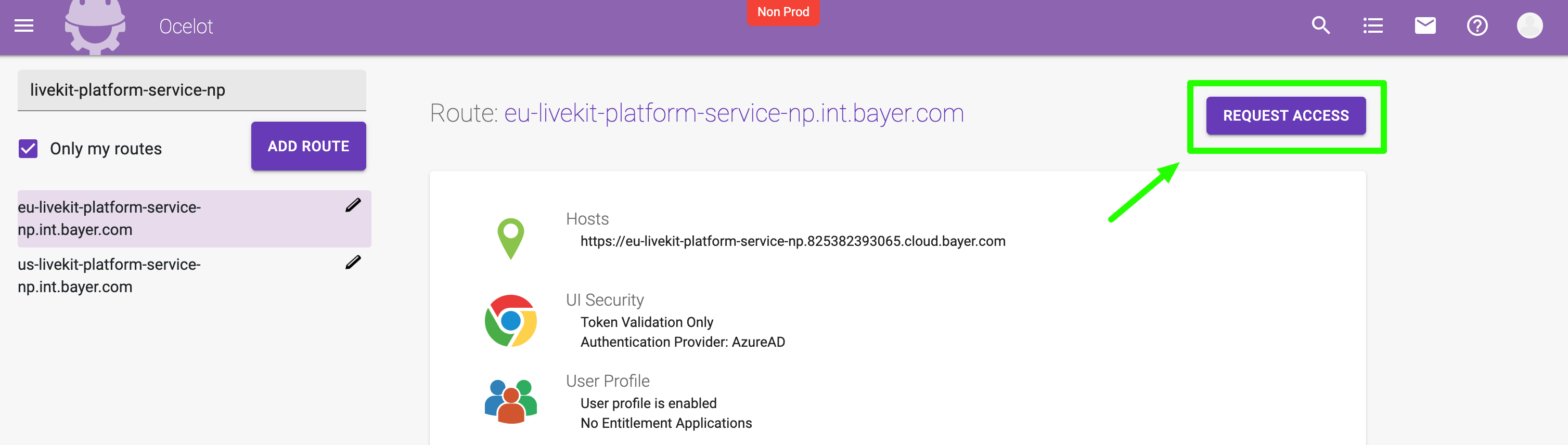1568x445 pixels.
Task: Open the hamburger navigation menu
Action: pyautogui.click(x=24, y=25)
